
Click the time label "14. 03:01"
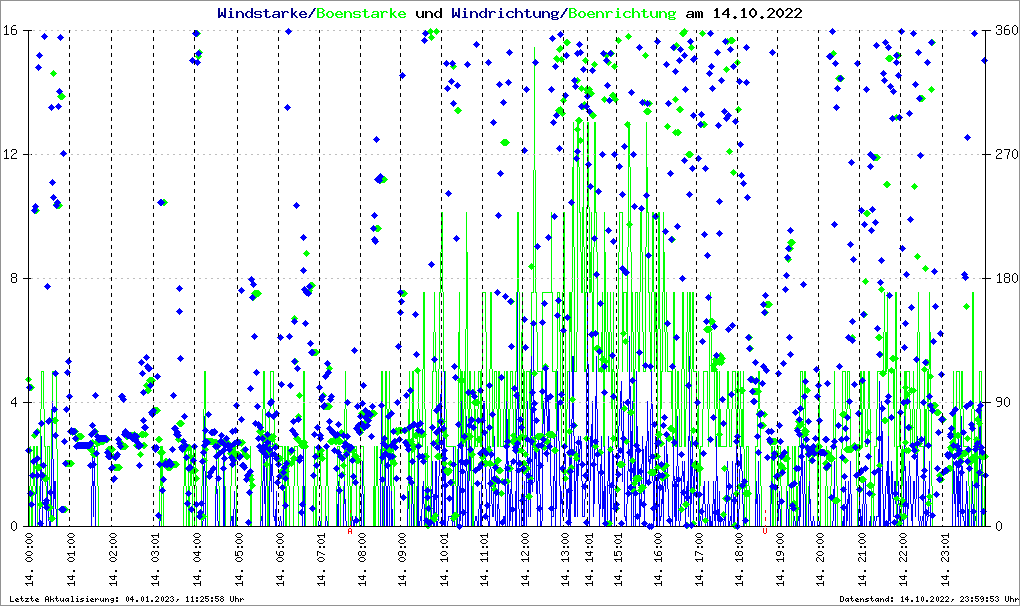point(155,559)
